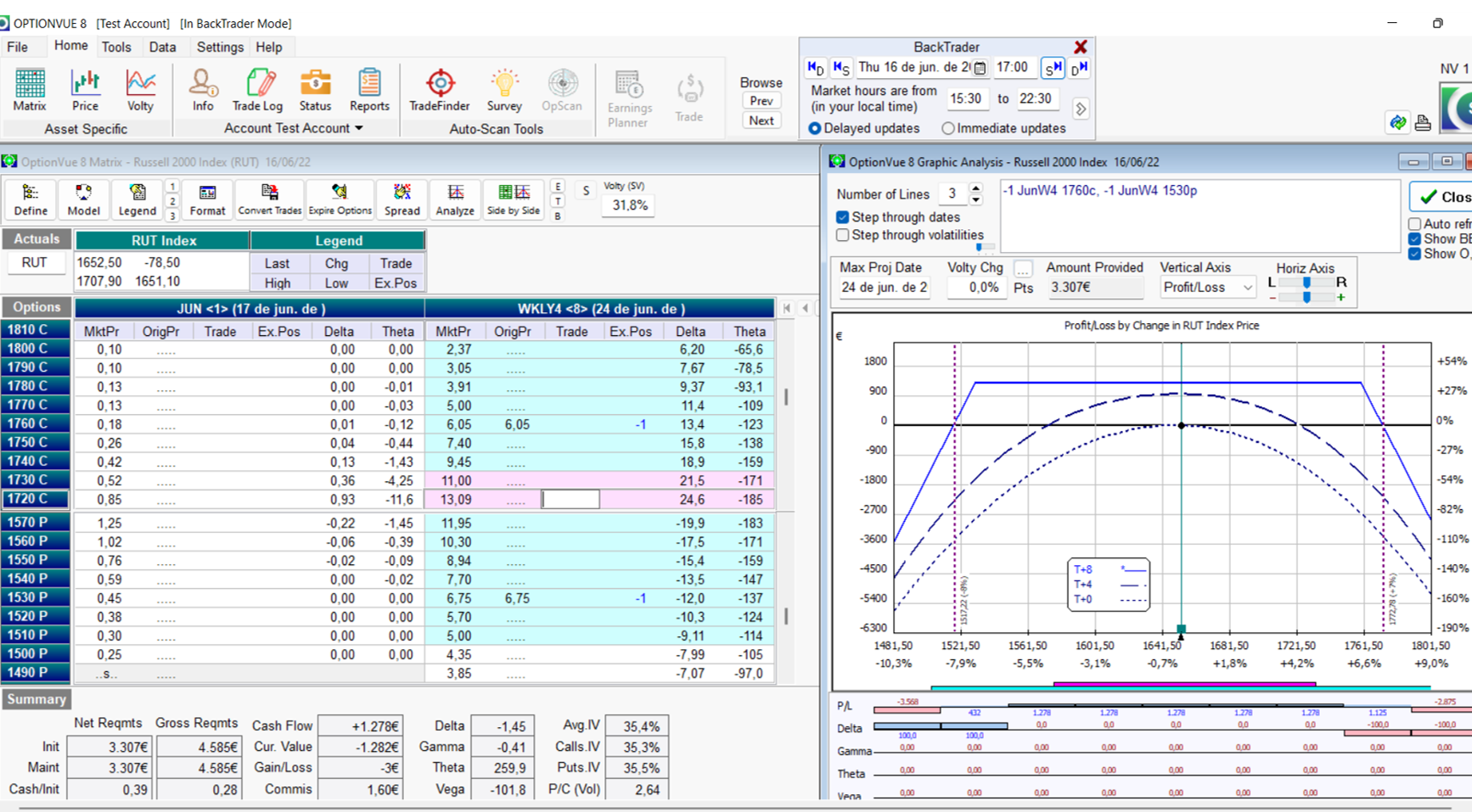Click Expire Options icon
This screenshot has width=1472, height=812.
click(340, 200)
